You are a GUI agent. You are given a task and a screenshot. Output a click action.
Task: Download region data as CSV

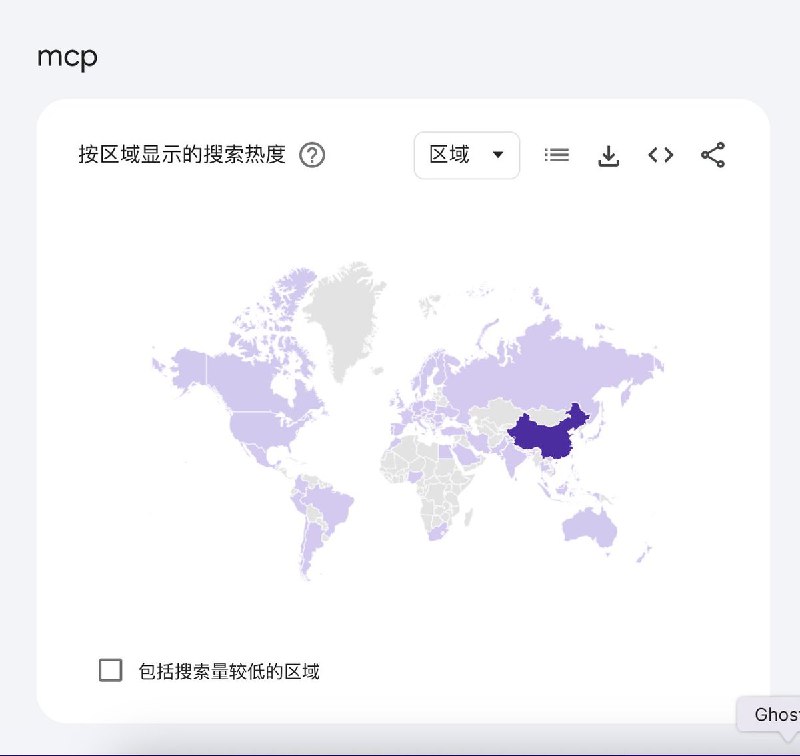[608, 156]
